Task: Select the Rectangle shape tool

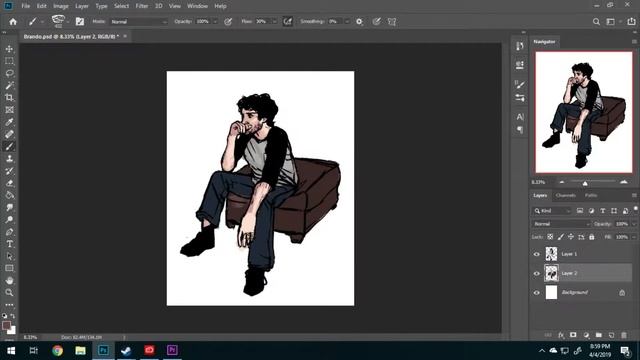Action: (9, 268)
